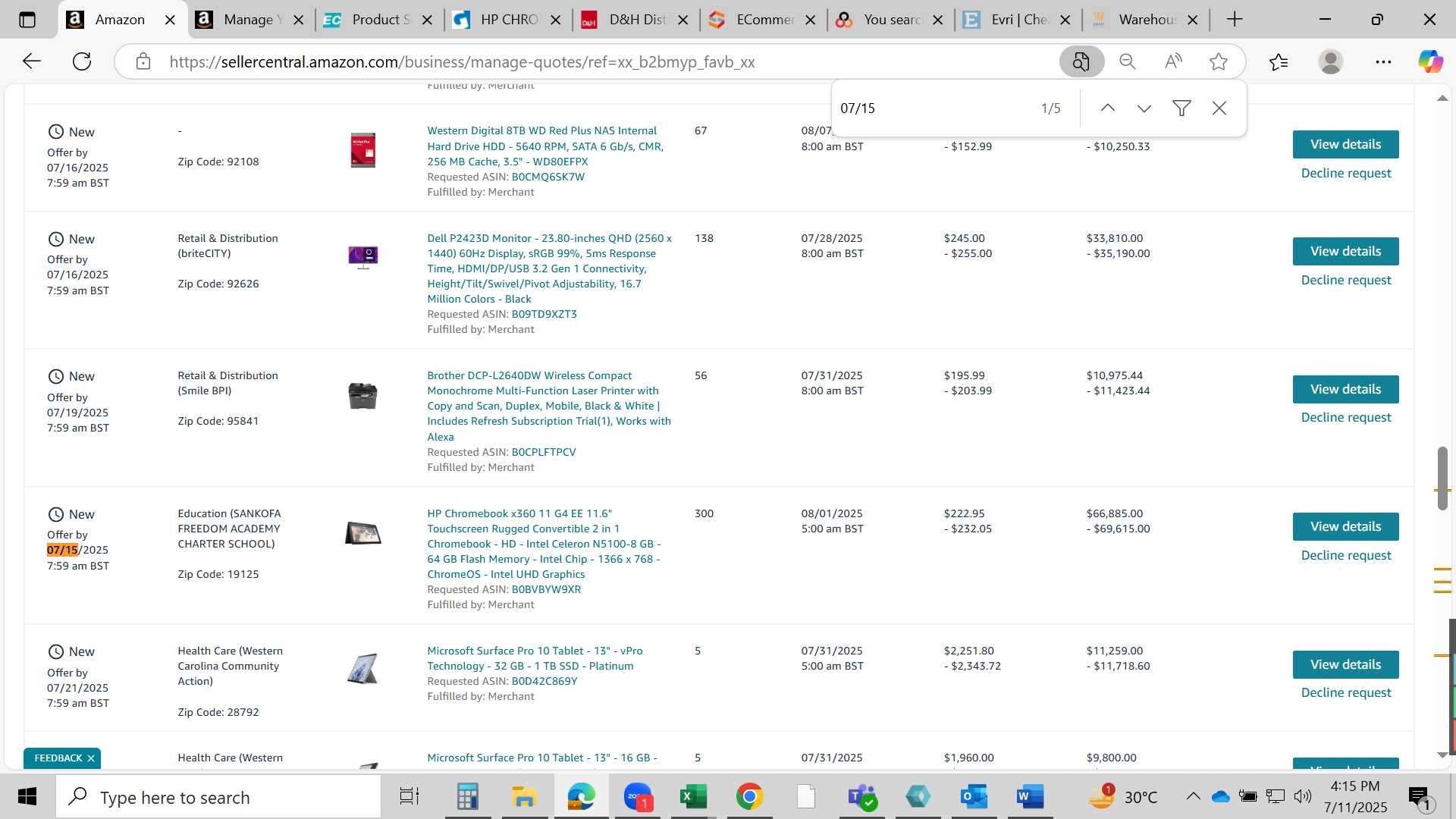Image resolution: width=1456 pixels, height=819 pixels.
Task: View details for Western Digital 8TB drive
Action: tap(1345, 144)
